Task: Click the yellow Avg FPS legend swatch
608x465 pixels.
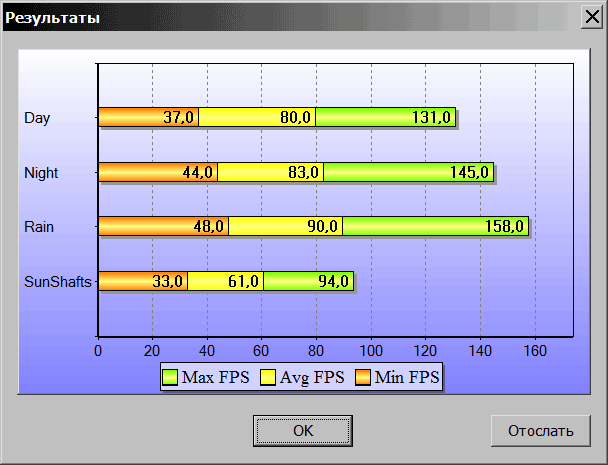Action: (268, 378)
